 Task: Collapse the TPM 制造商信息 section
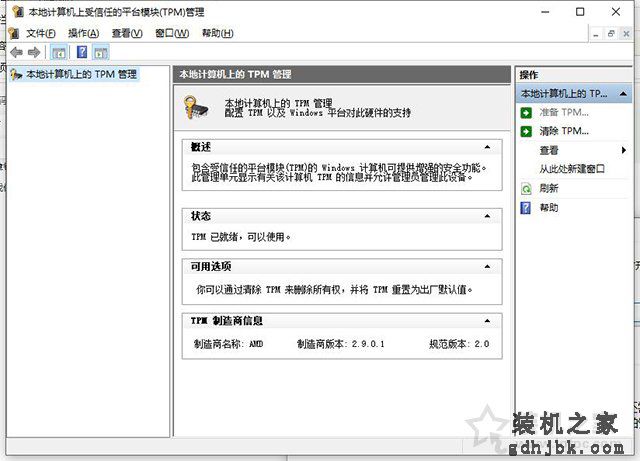487,321
